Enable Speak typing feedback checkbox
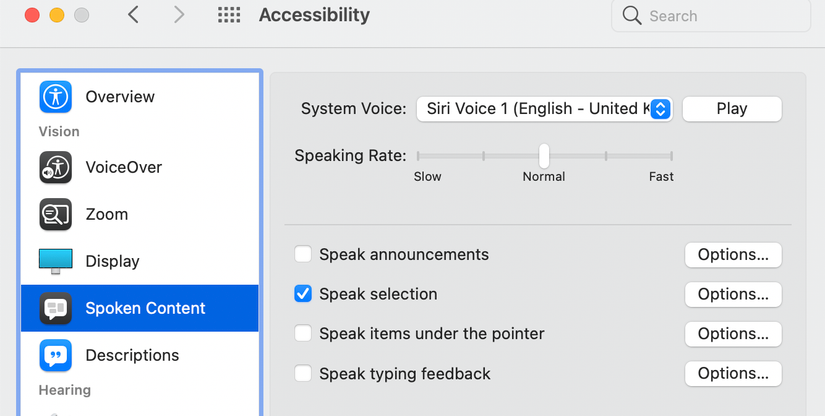 pyautogui.click(x=303, y=373)
